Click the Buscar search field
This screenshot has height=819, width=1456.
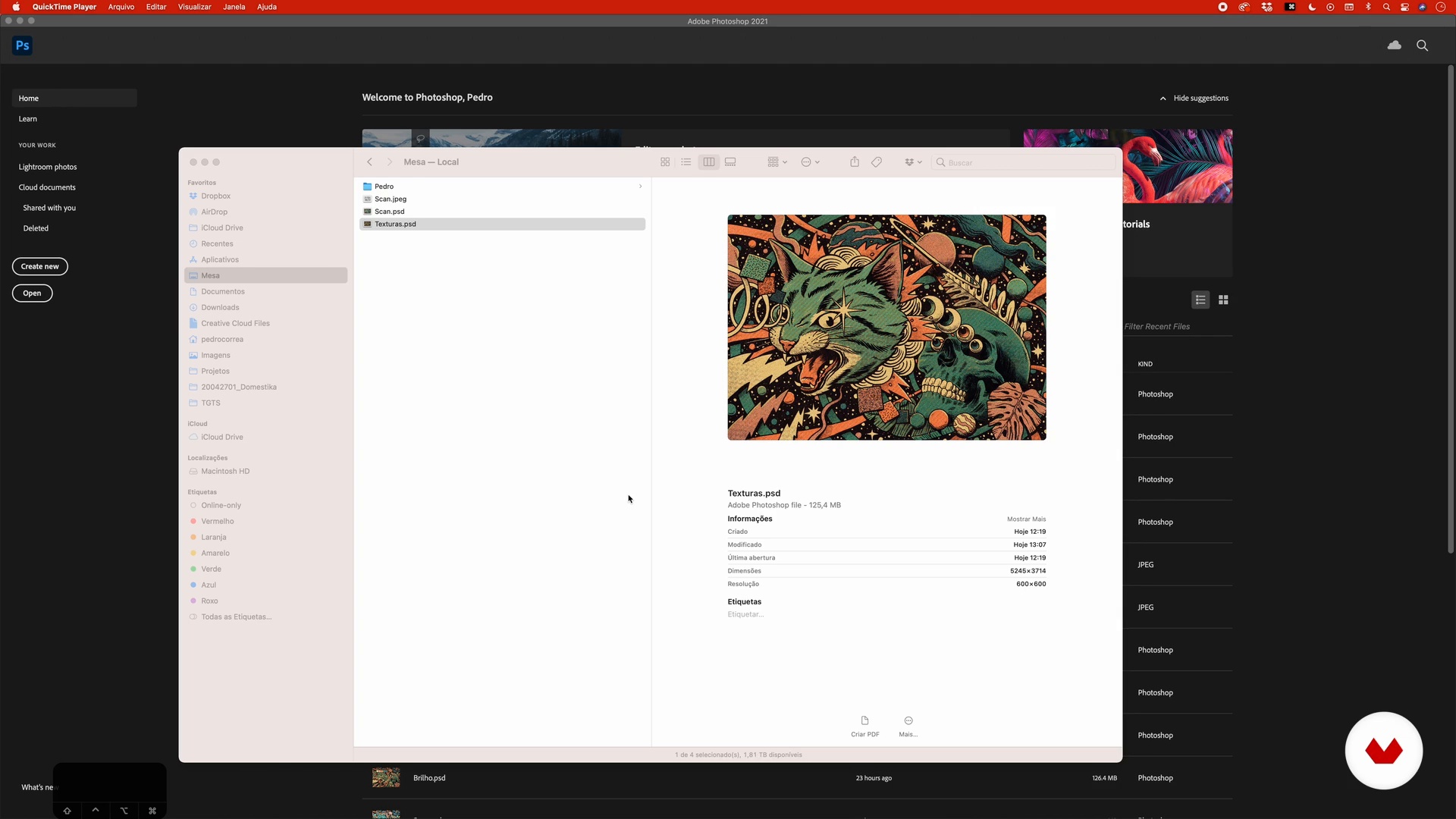point(1025,162)
